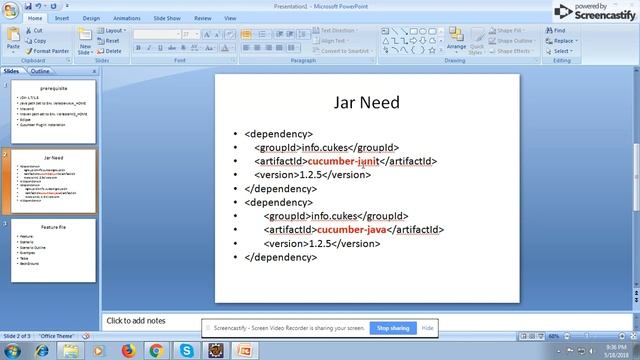Toggle strikethrough formatting
The image size is (640, 360).
(172, 48)
